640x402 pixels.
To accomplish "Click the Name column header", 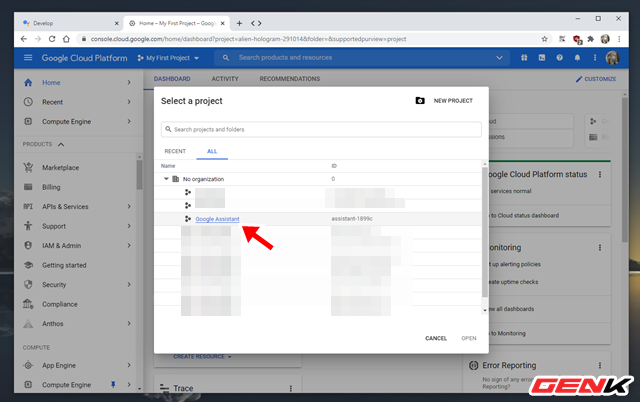I will (x=168, y=166).
